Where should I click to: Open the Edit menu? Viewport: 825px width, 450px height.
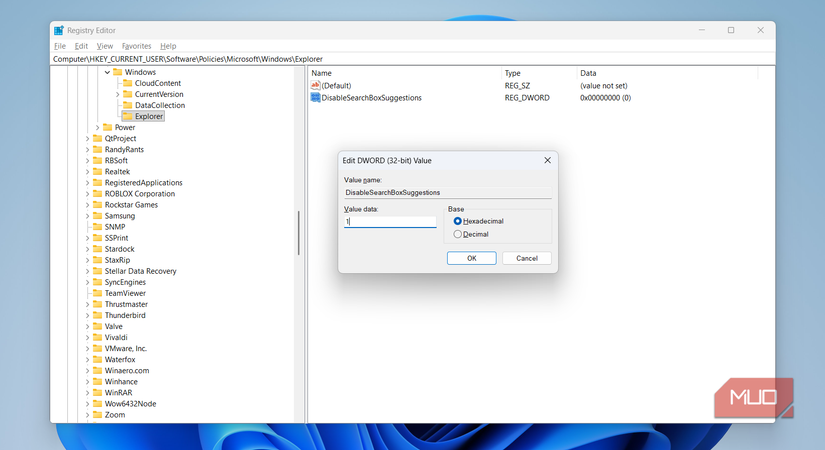tap(81, 46)
